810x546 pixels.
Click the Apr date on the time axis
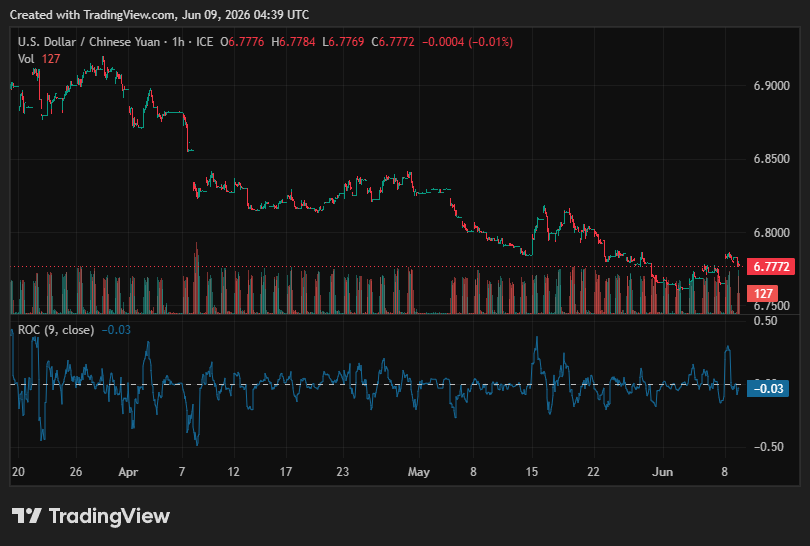[x=128, y=472]
